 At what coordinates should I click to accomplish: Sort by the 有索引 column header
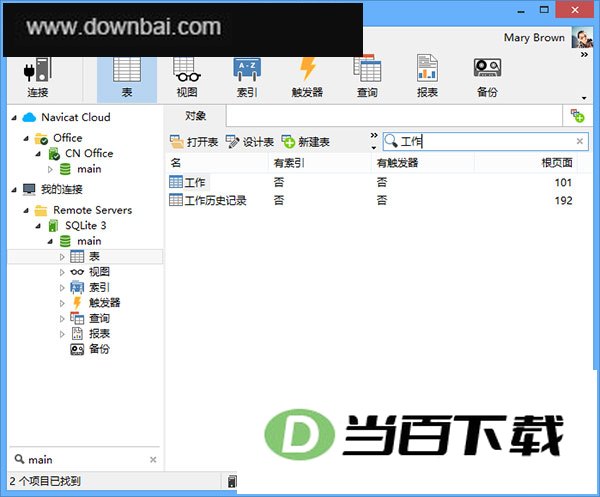[320, 163]
